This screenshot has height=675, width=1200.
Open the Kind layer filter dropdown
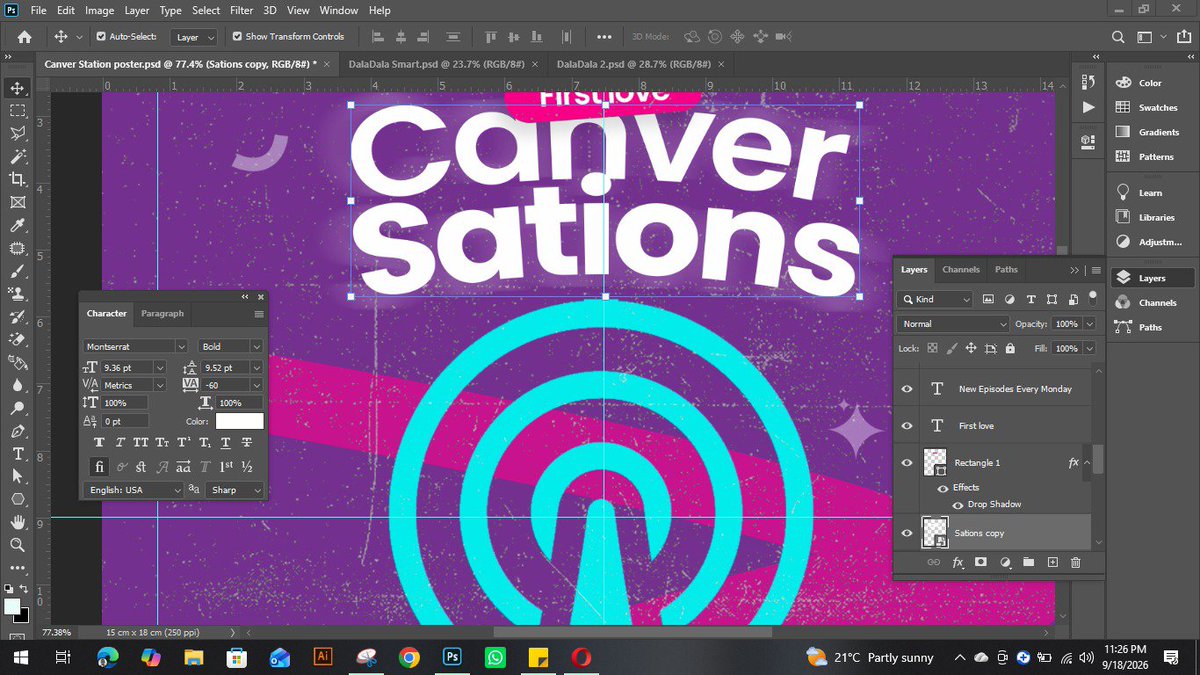[x=935, y=299]
